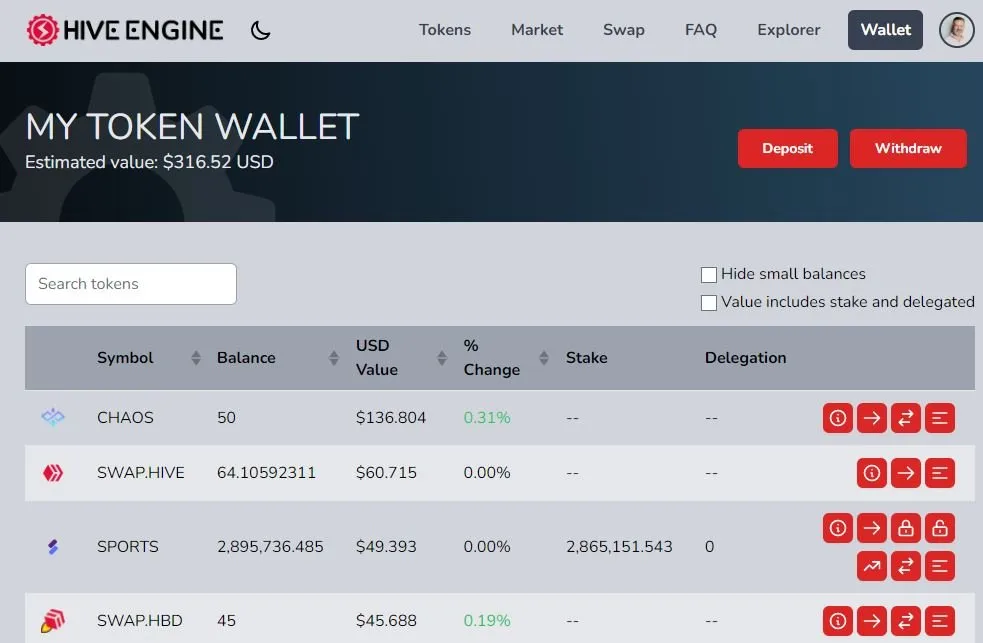The image size is (983, 643).
Task: Click the 0.19% change value
Action: click(x=486, y=620)
